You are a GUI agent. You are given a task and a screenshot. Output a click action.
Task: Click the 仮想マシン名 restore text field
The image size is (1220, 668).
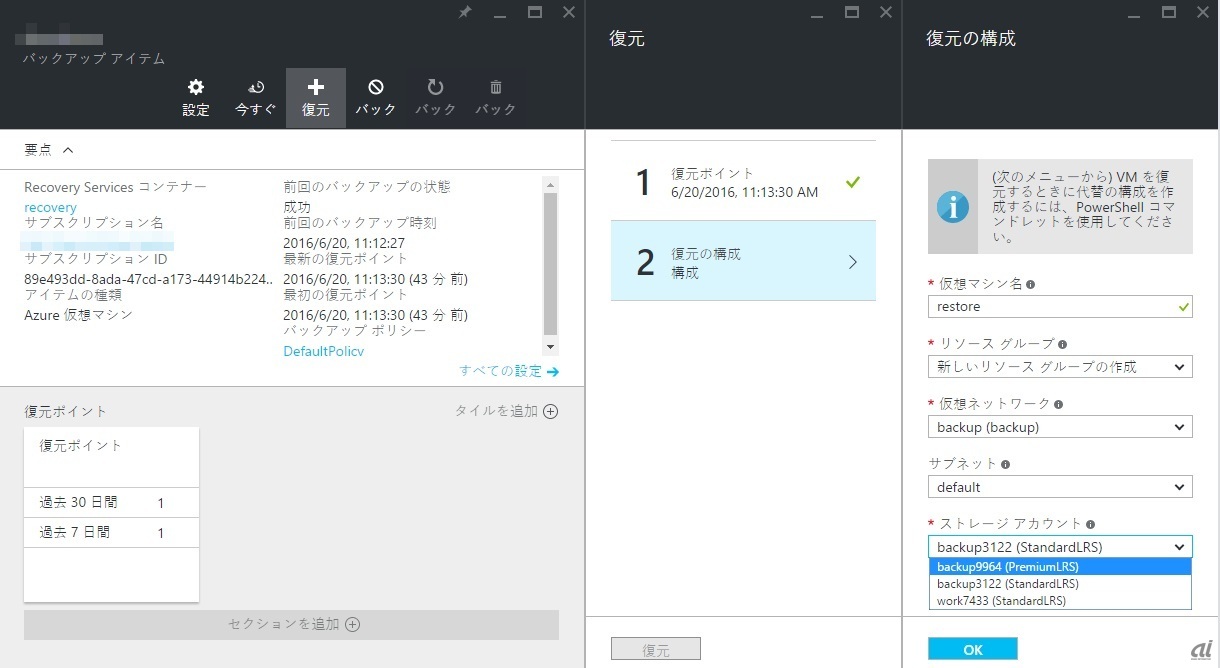1050,307
